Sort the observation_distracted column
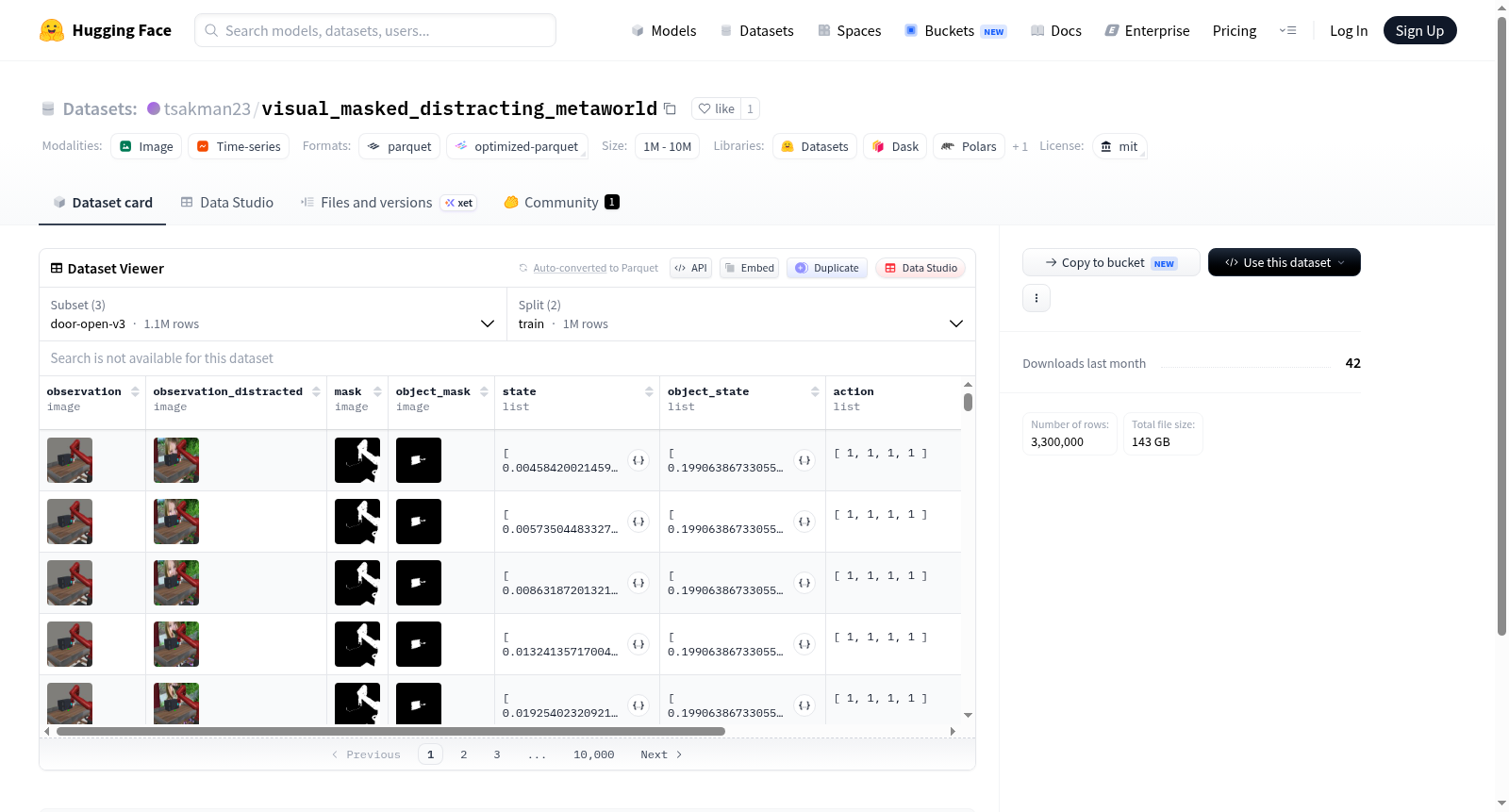Screen dimensions: 1509x812 tap(316, 391)
